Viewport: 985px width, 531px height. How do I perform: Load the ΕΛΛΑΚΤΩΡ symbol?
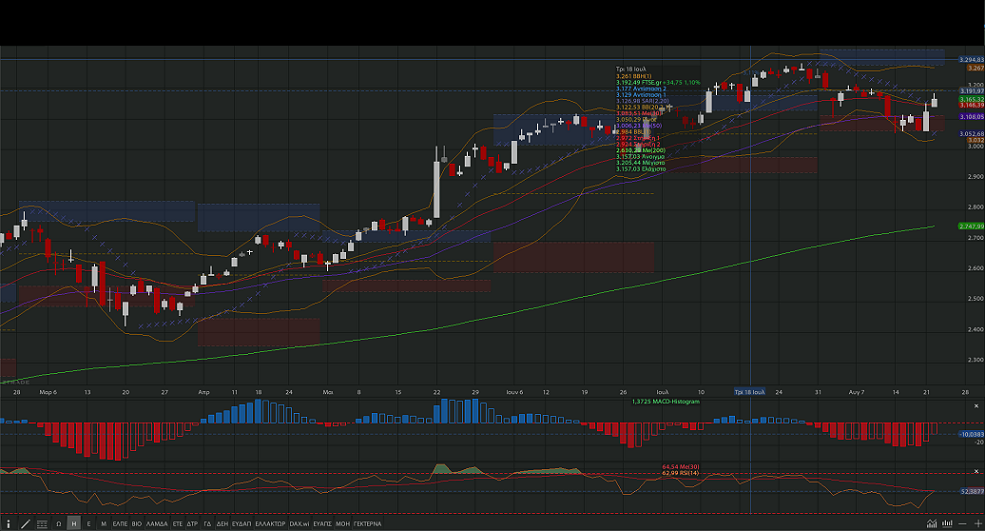coord(270,523)
